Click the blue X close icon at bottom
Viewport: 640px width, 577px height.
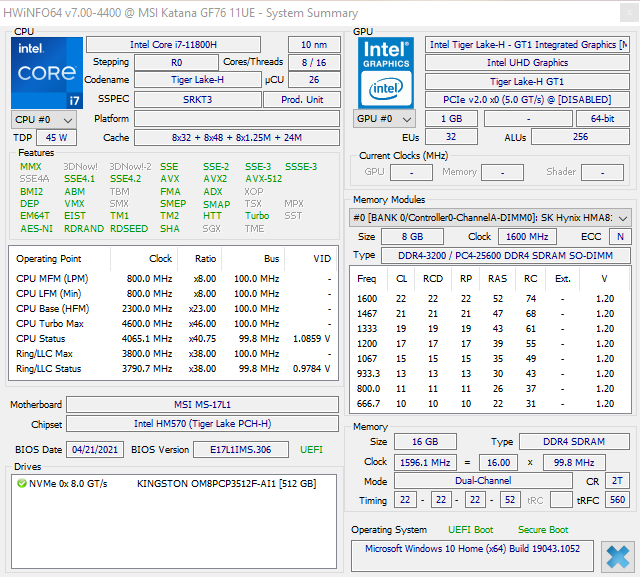point(618,557)
